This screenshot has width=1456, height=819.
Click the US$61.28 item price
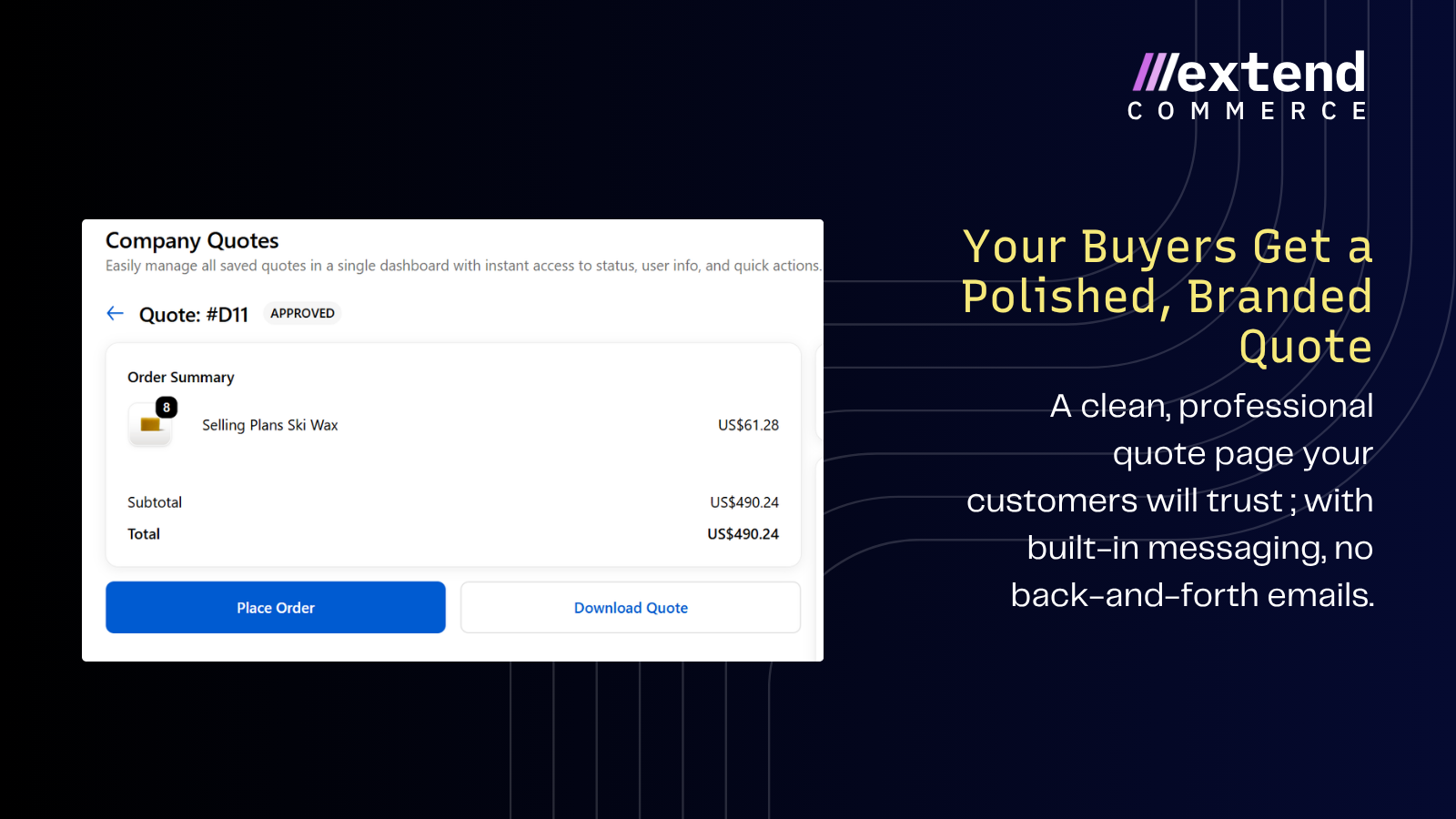point(748,425)
